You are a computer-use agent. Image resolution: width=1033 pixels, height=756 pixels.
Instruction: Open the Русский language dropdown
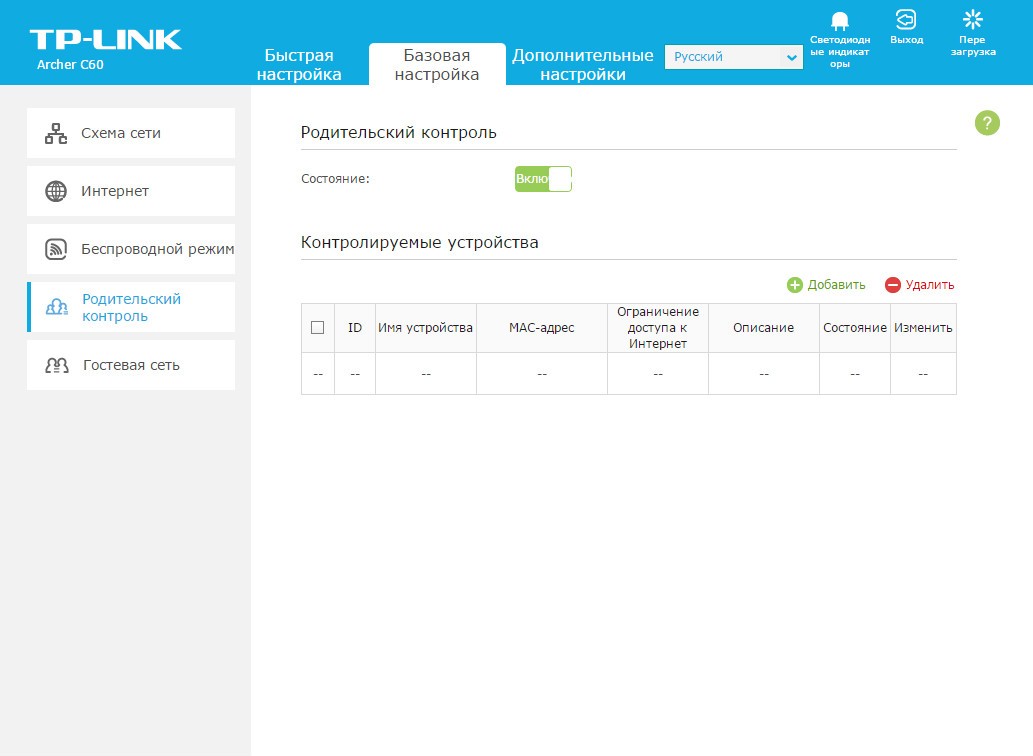(x=722, y=57)
